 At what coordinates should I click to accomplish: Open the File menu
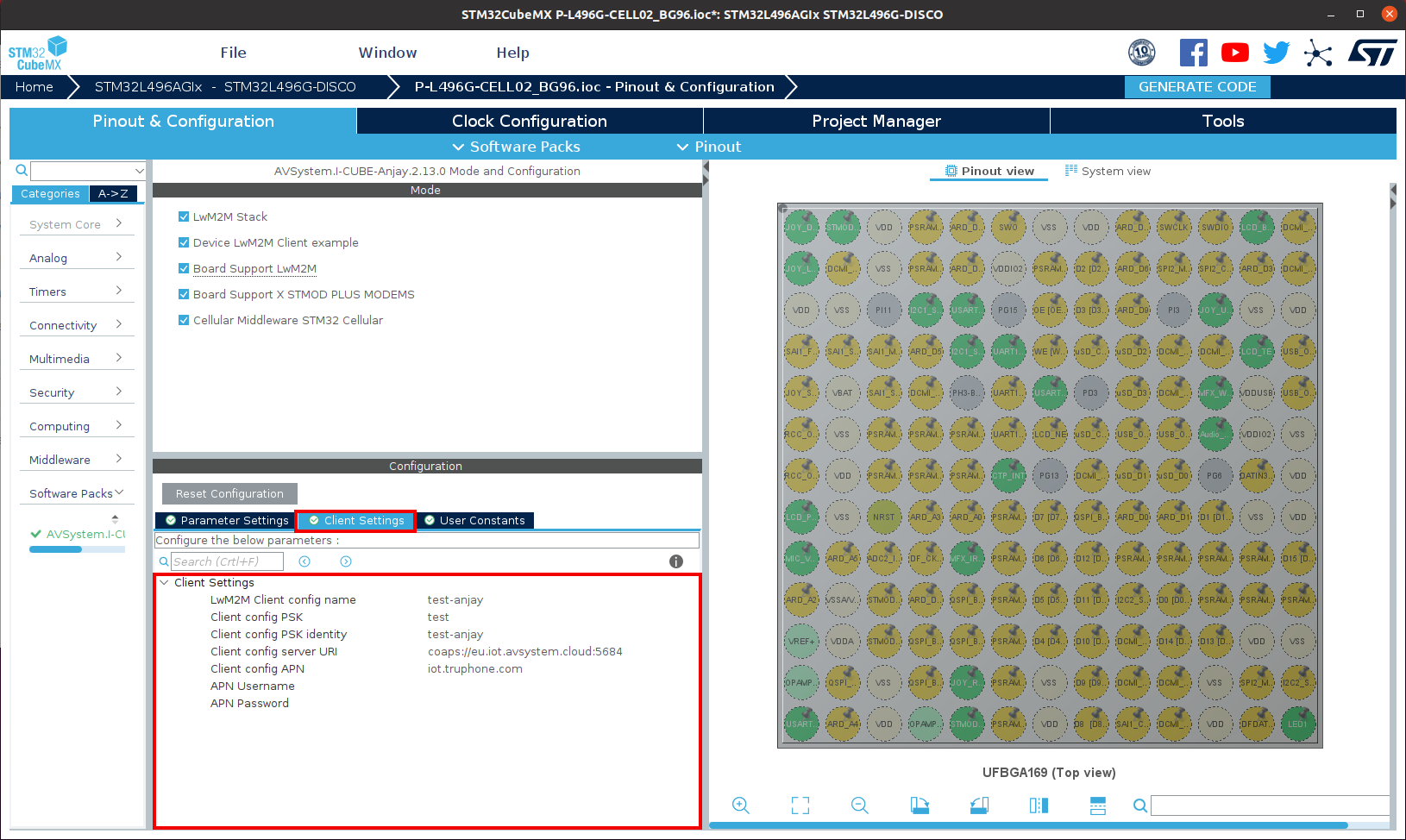pyautogui.click(x=233, y=53)
